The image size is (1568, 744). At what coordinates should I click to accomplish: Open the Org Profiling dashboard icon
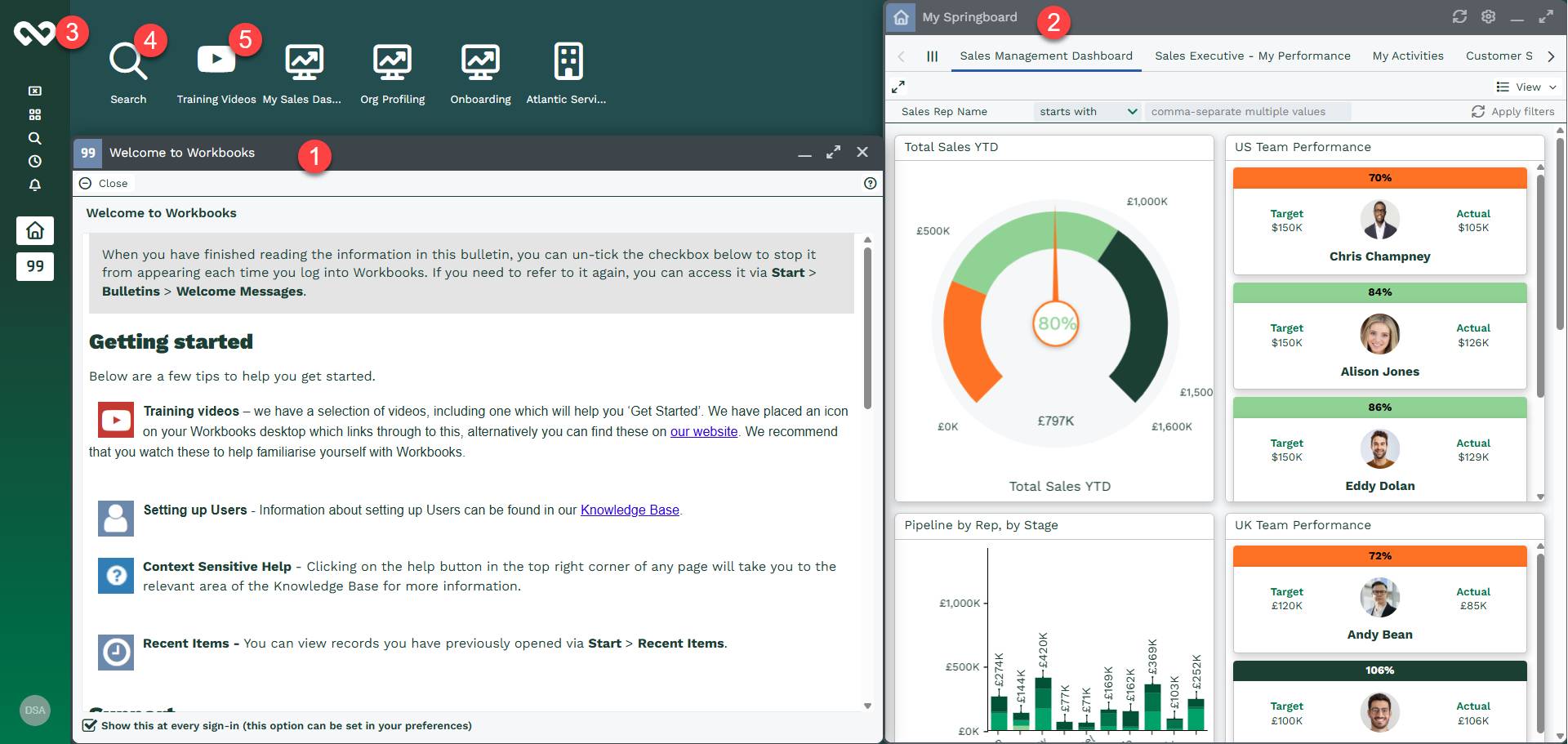392,62
